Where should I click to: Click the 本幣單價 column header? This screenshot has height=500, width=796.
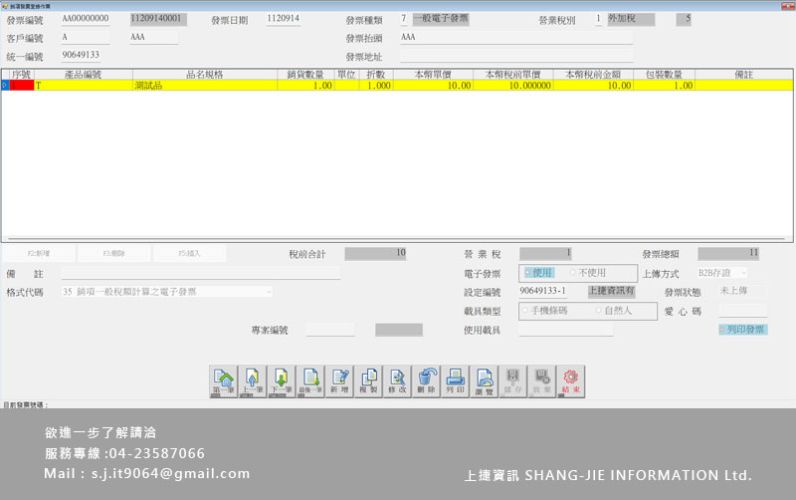pos(433,75)
